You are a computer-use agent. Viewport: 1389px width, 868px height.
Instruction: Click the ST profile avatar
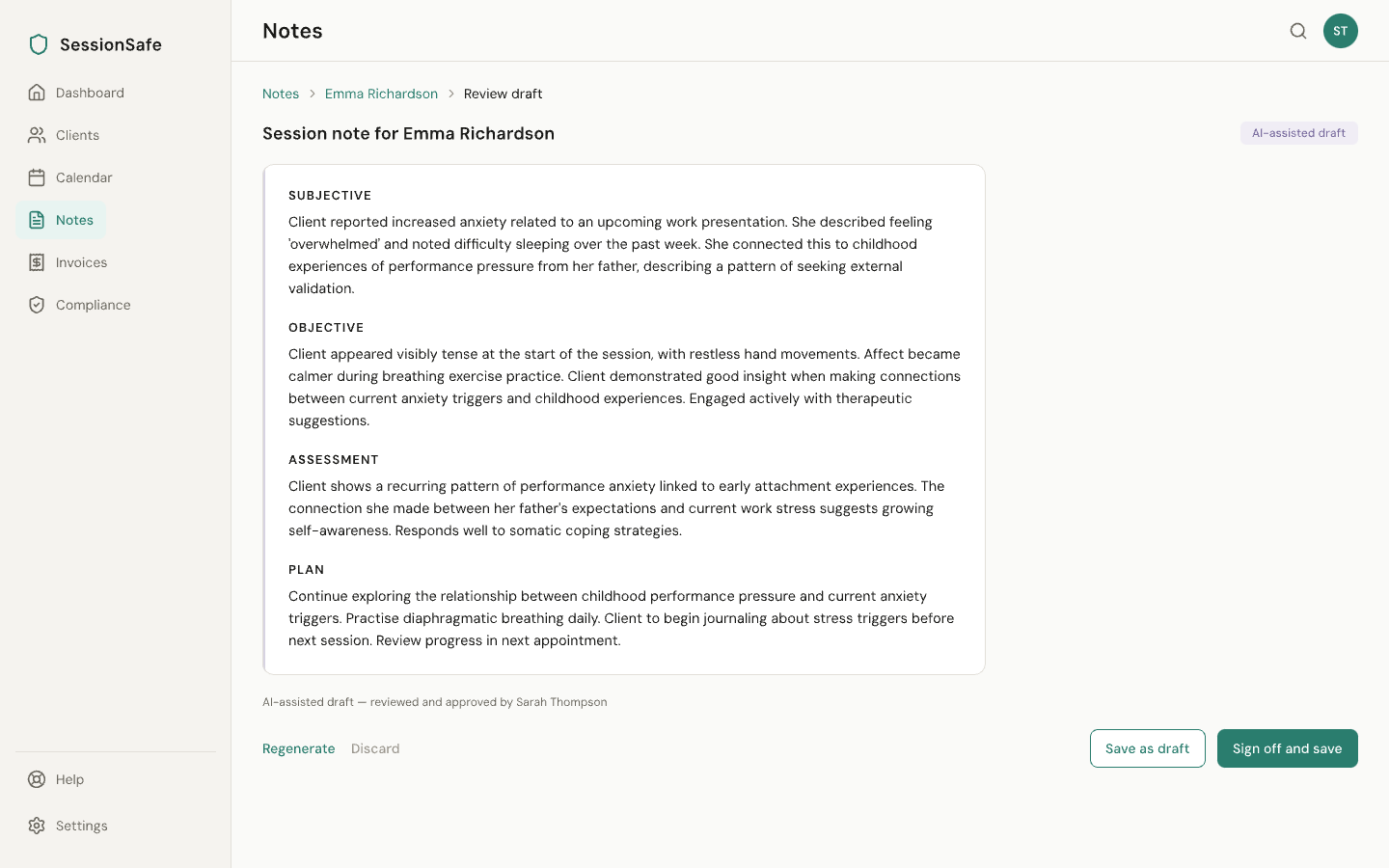pos(1341,31)
